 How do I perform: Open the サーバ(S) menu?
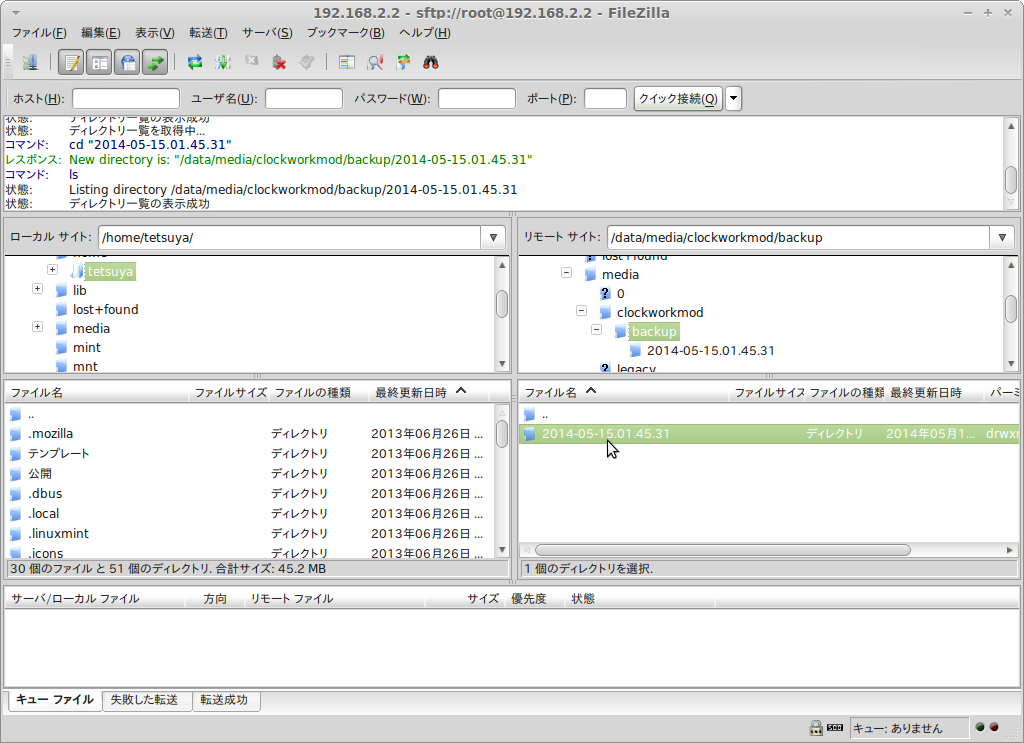(x=267, y=33)
